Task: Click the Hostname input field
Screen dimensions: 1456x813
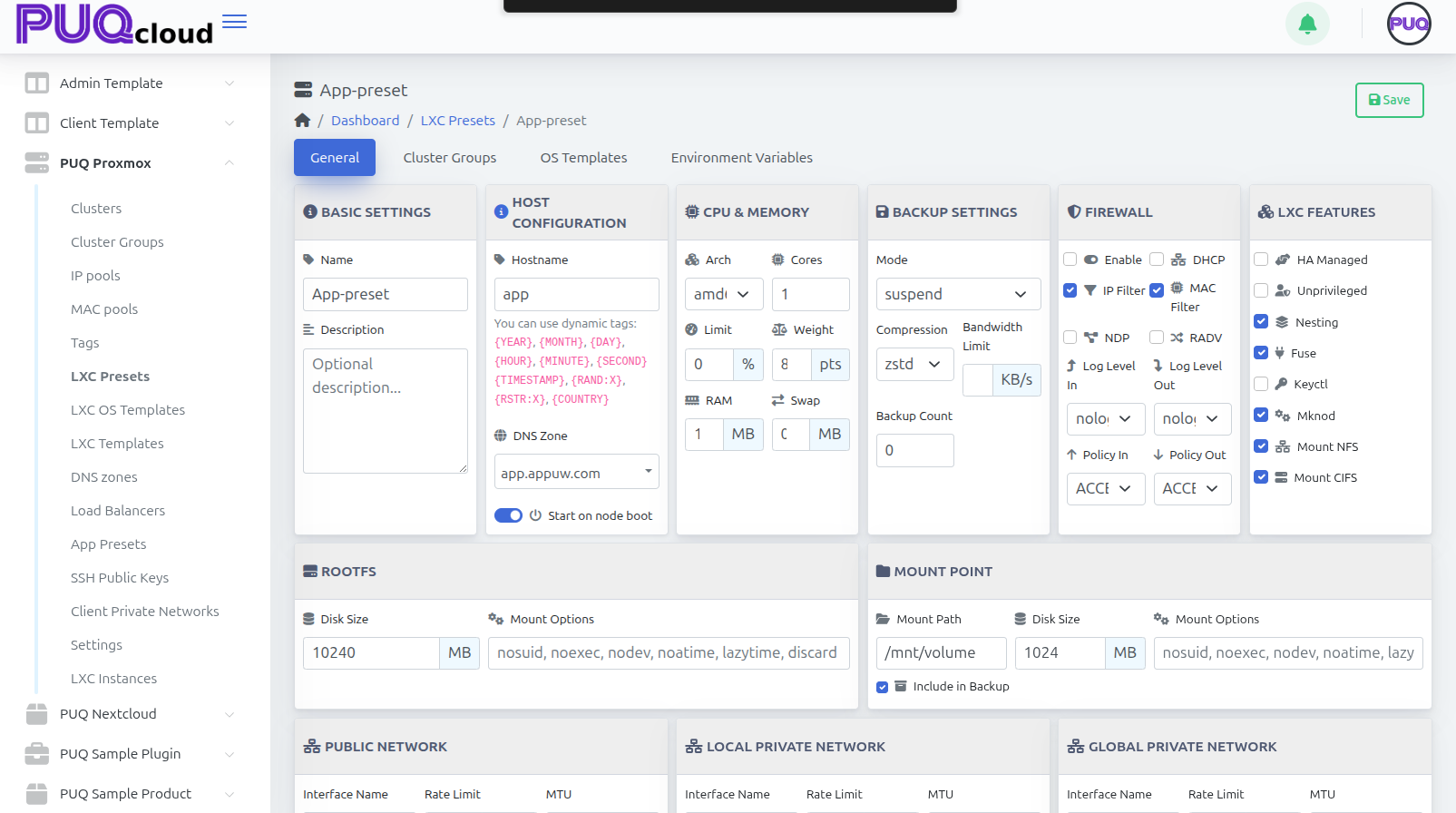Action: pos(576,294)
